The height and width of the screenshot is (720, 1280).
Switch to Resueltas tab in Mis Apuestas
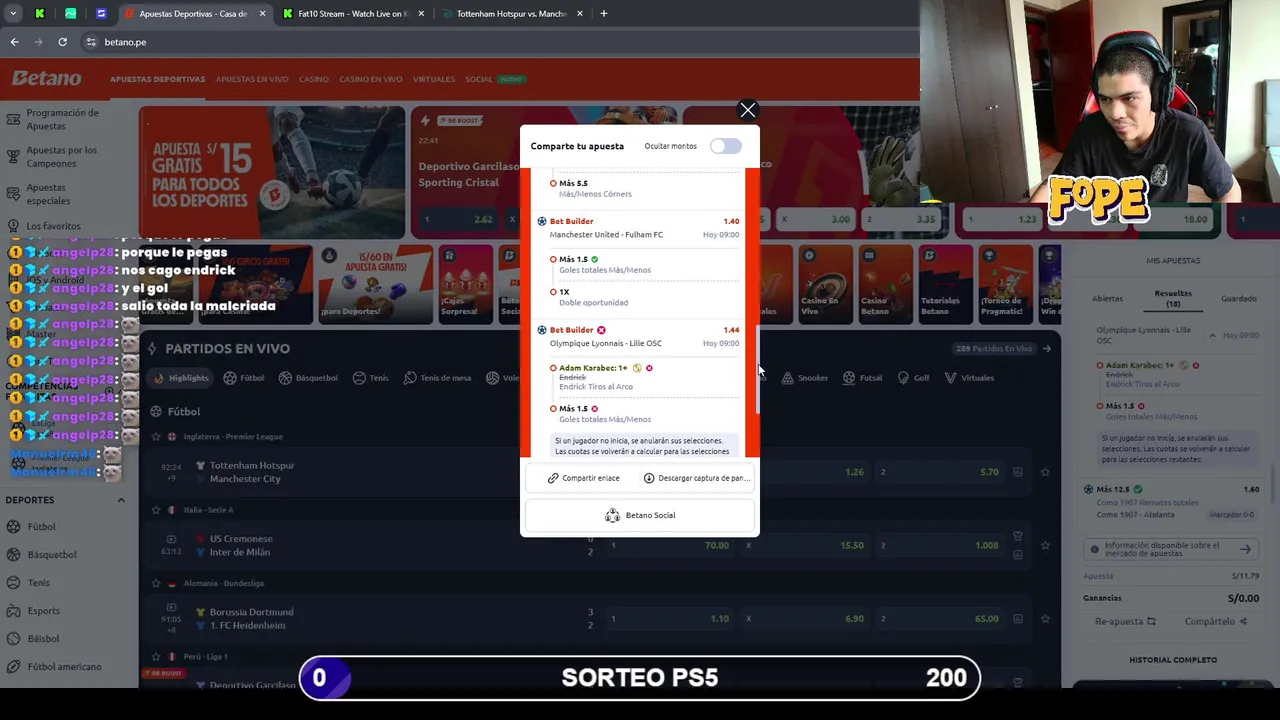click(x=1173, y=298)
